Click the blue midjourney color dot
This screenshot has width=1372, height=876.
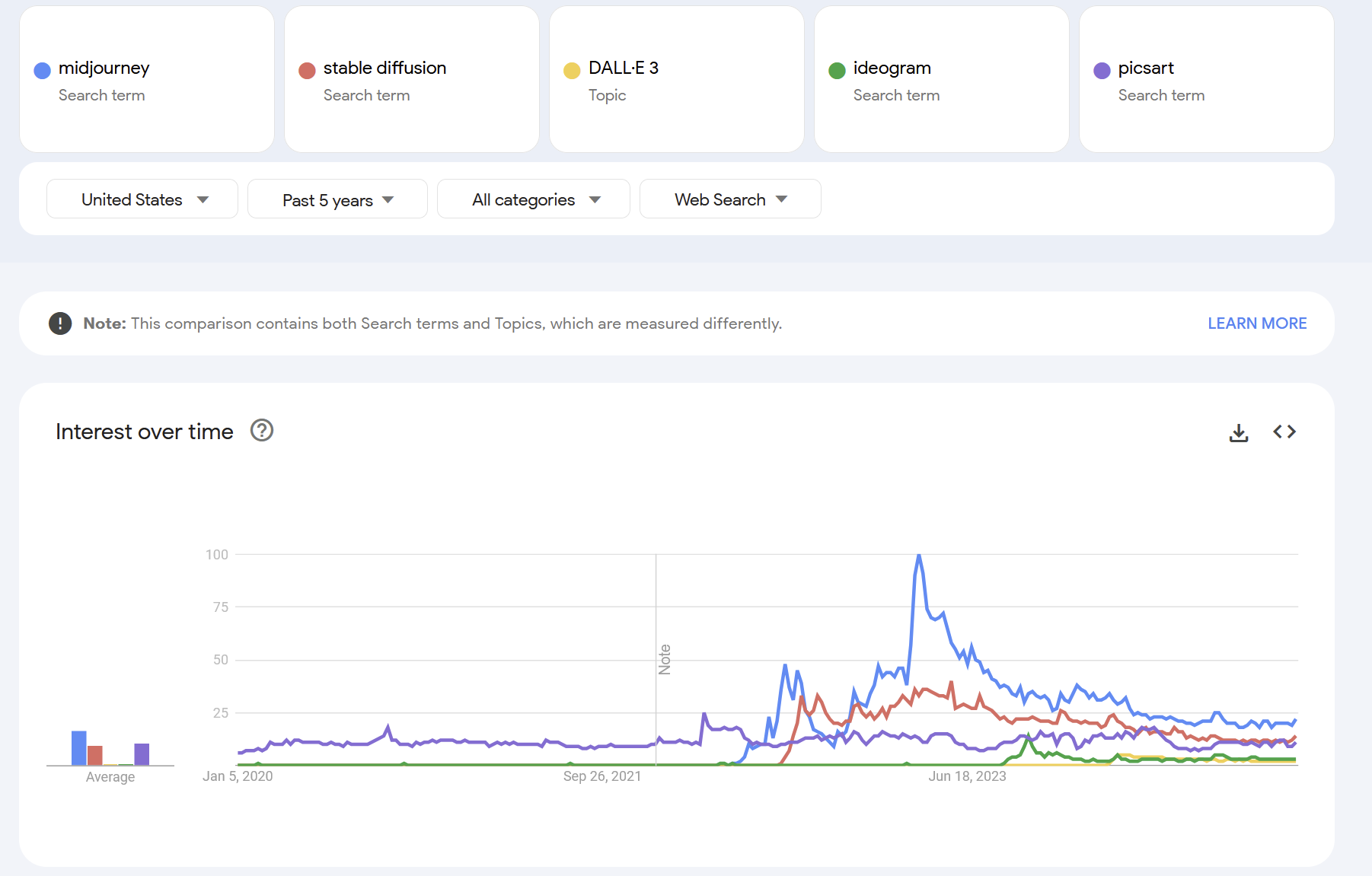click(x=43, y=71)
